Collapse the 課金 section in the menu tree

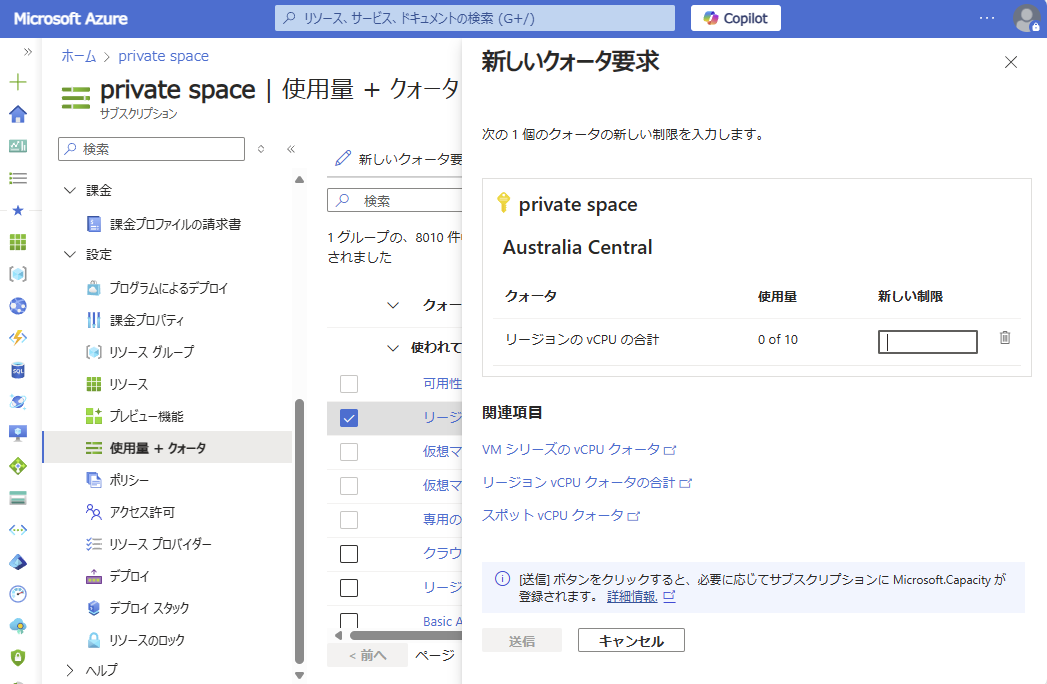(x=68, y=189)
